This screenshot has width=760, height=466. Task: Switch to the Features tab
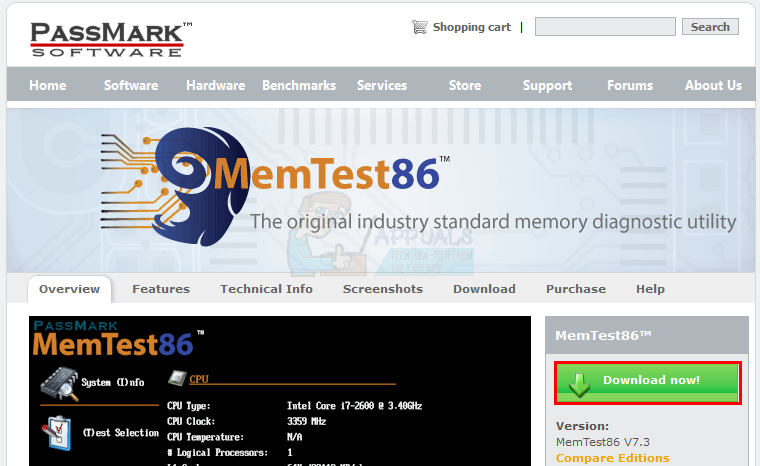pyautogui.click(x=161, y=289)
